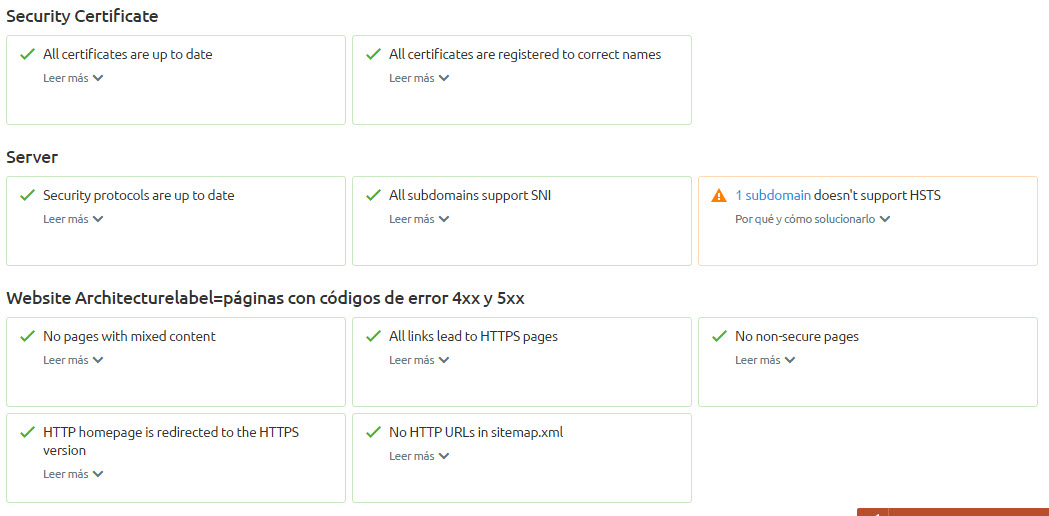Screen dimensions: 1049x516
Task: Expand Leer más under All certificates are up to date
Action: [74, 78]
